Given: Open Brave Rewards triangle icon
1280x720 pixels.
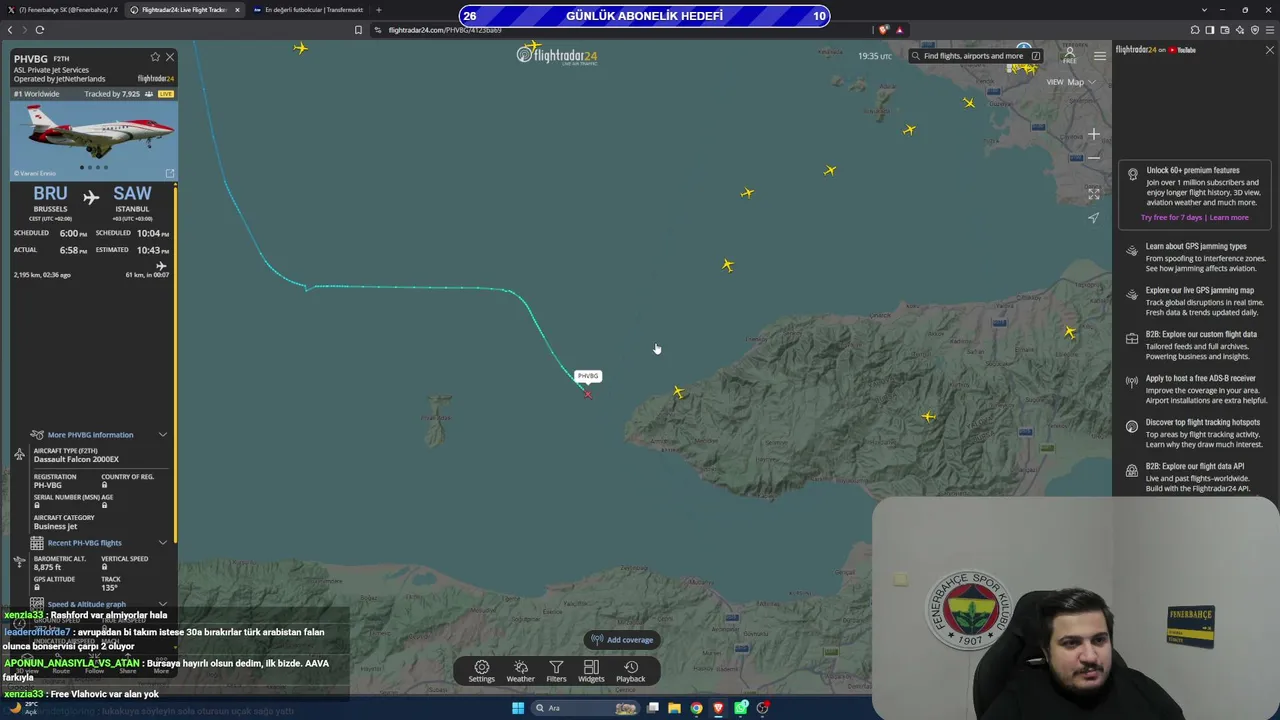Looking at the screenshot, I should [900, 30].
